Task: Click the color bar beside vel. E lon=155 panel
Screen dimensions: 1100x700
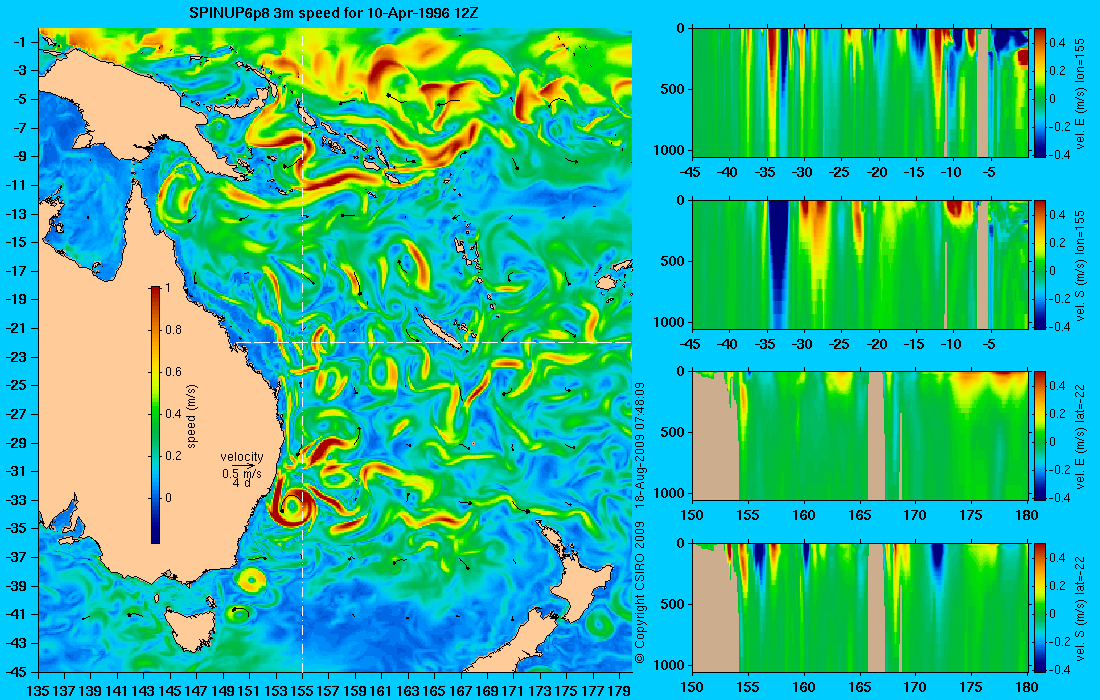Action: [1039, 93]
